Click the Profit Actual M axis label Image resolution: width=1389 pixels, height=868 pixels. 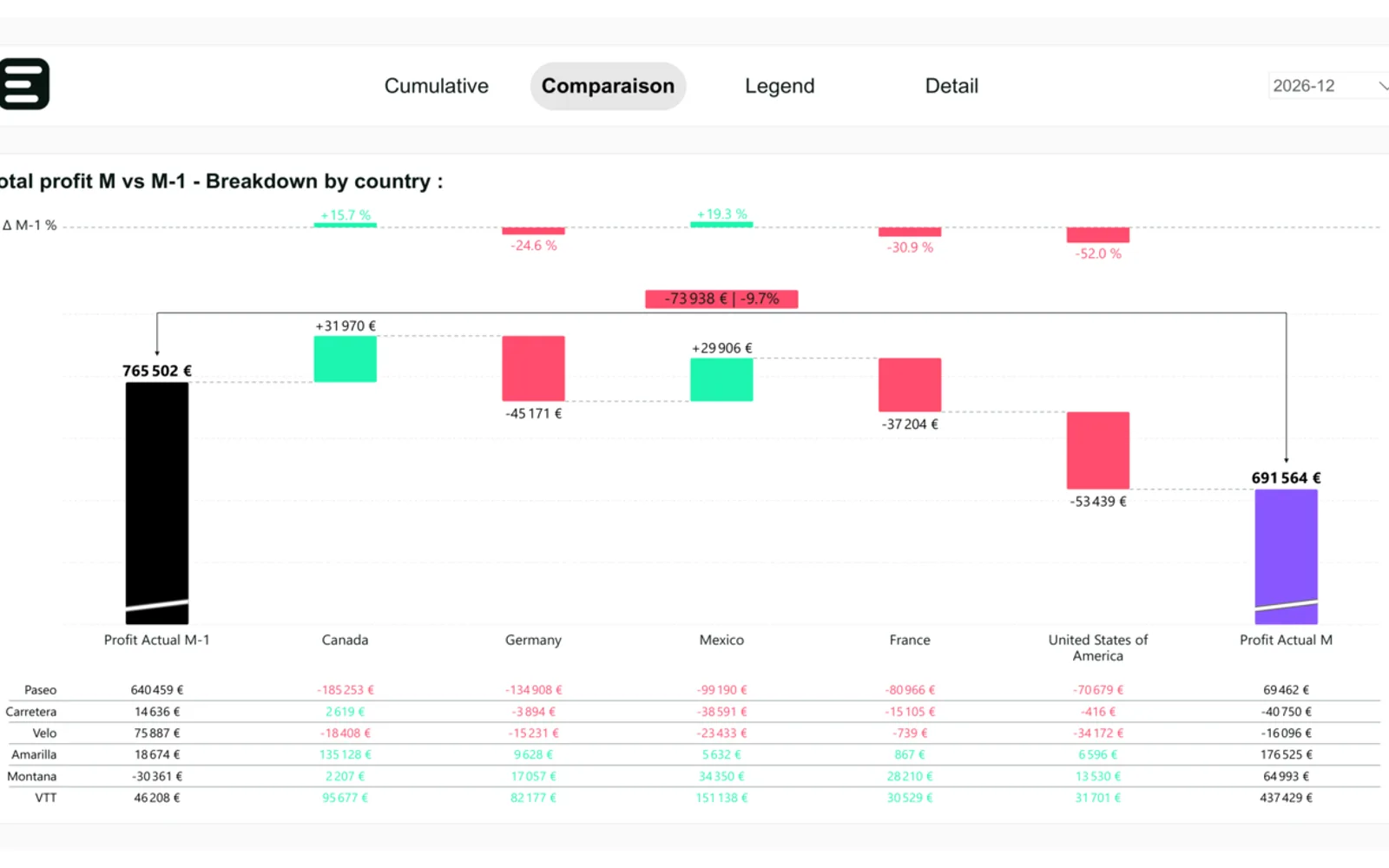1286,640
